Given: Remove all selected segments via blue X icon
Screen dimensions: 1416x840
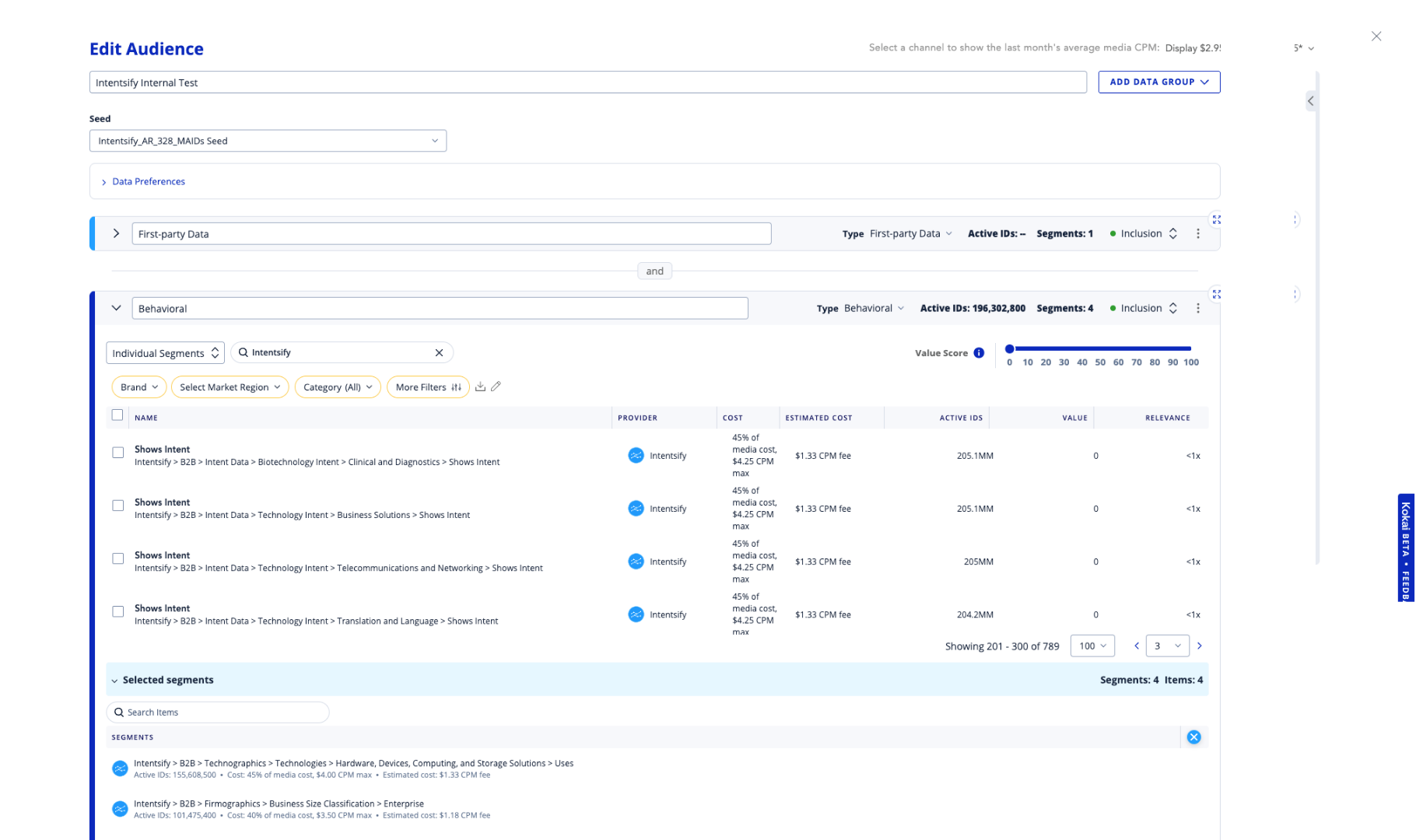Looking at the screenshot, I should point(1194,737).
